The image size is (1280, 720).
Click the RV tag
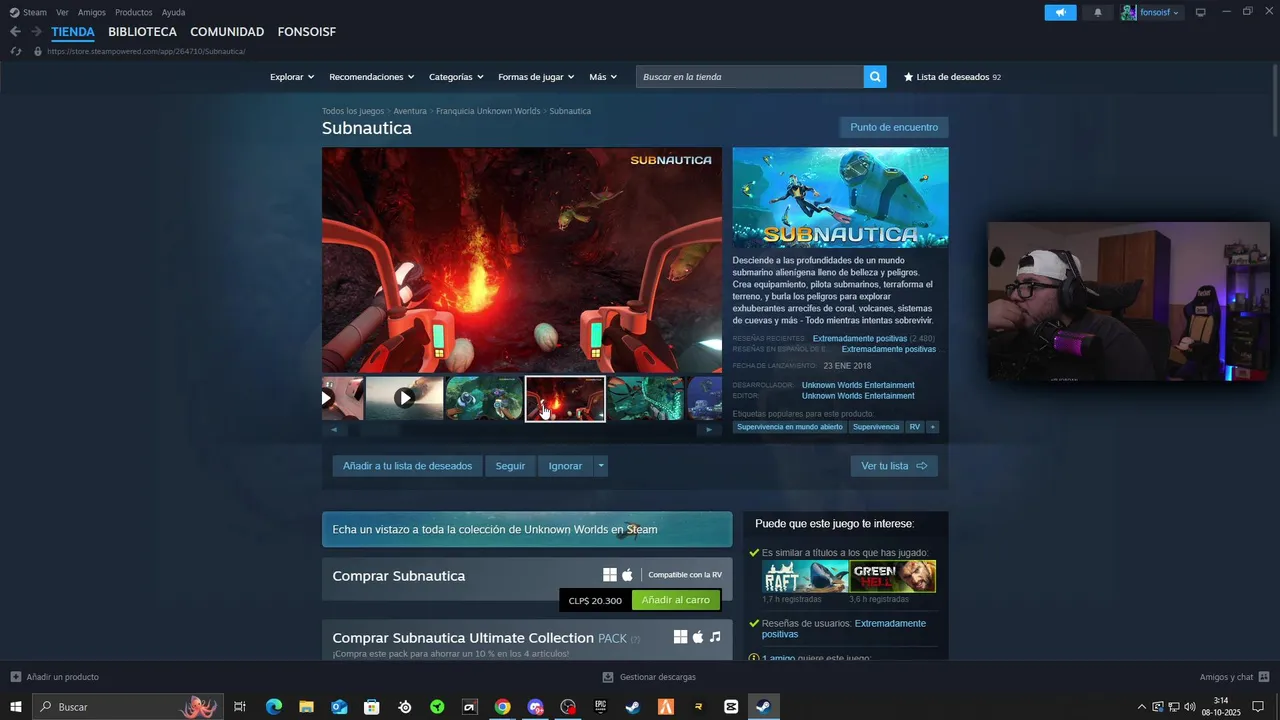[915, 427]
